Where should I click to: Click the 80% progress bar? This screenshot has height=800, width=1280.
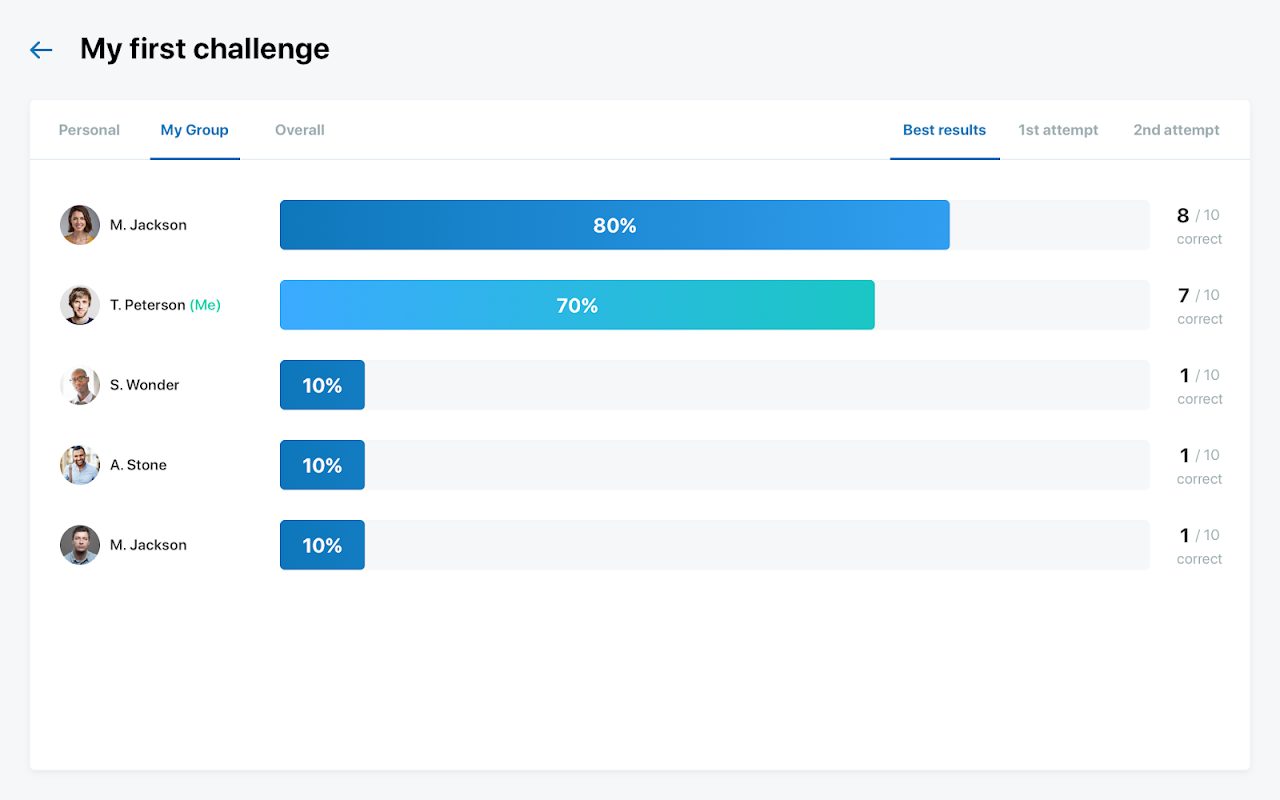click(614, 225)
